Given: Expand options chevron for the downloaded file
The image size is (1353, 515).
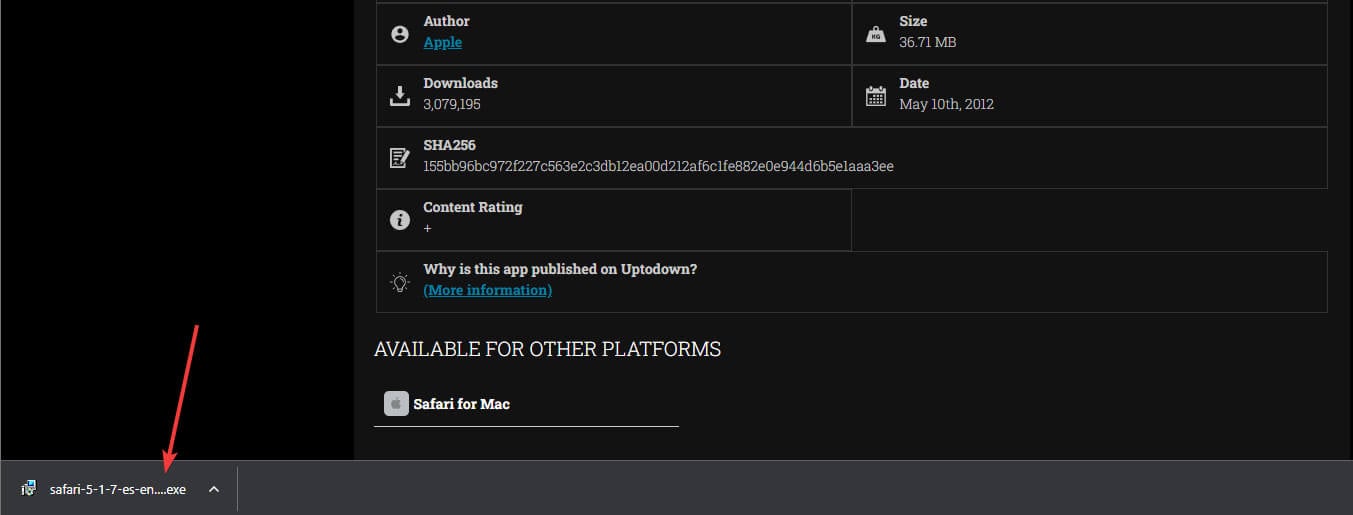Looking at the screenshot, I should (x=213, y=489).
